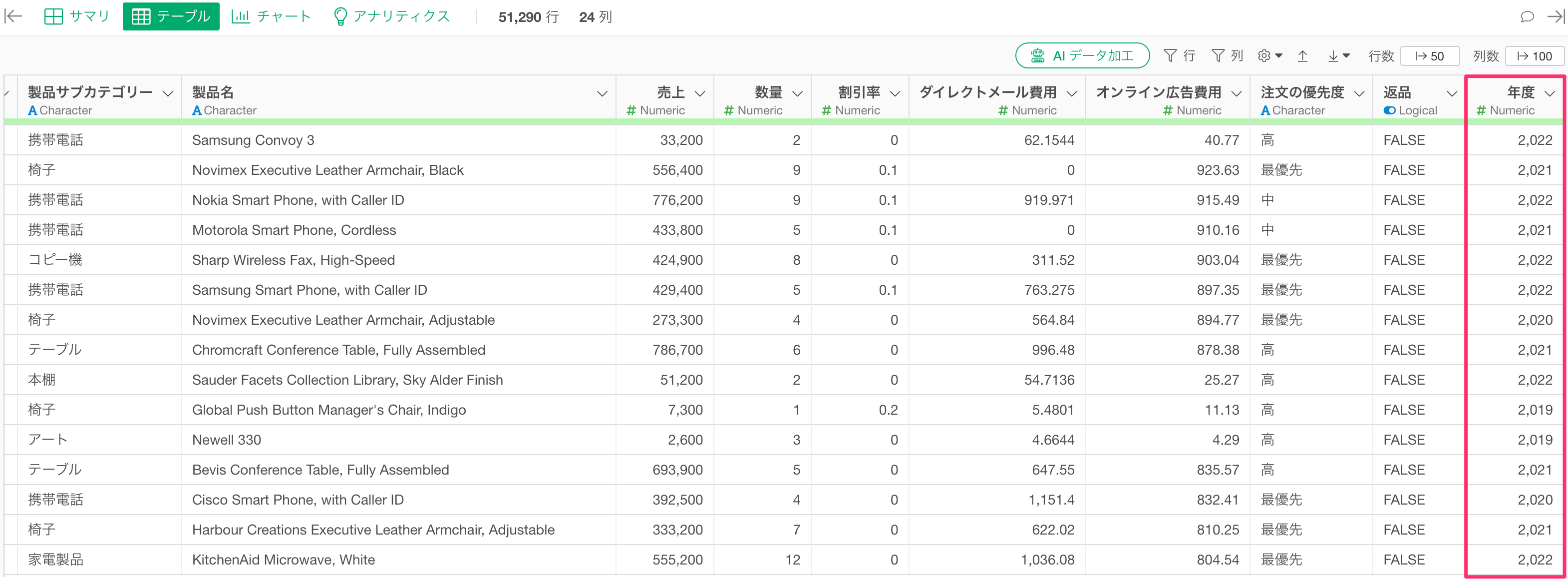Open the アナリティクス view
The image size is (1568, 579).
pyautogui.click(x=391, y=16)
